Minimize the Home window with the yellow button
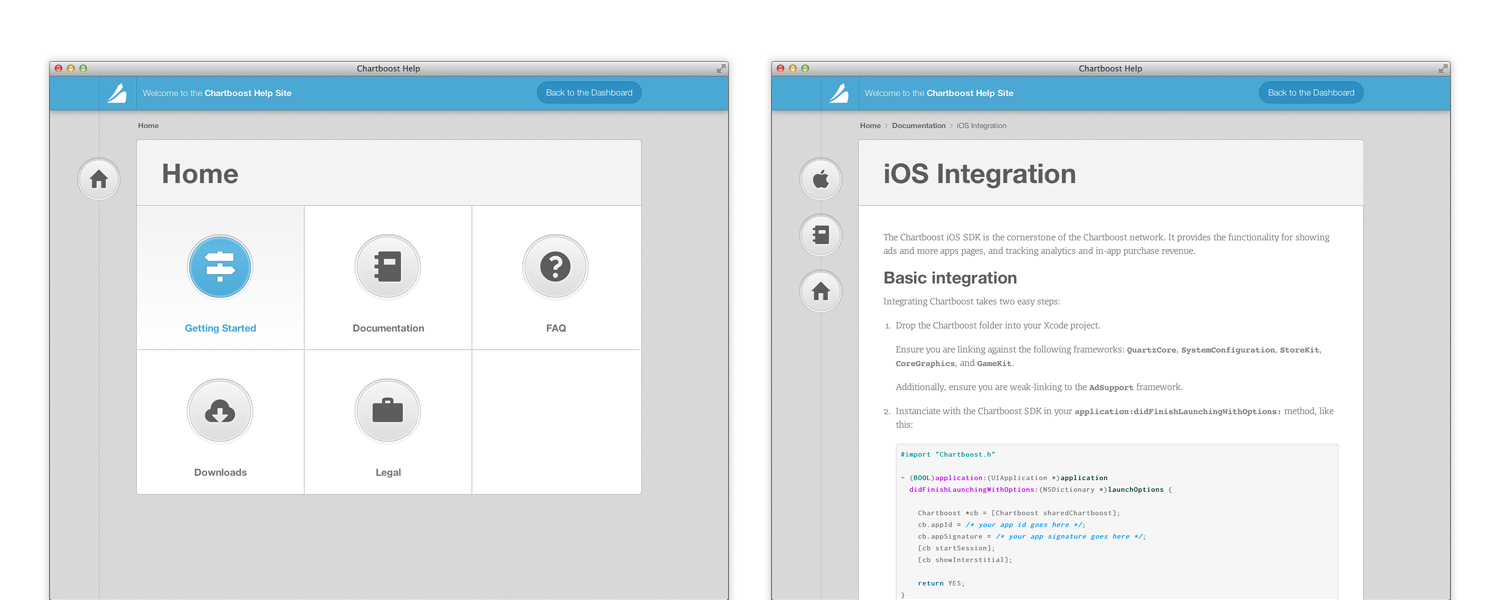Image resolution: width=1500 pixels, height=600 pixels. coord(71,68)
